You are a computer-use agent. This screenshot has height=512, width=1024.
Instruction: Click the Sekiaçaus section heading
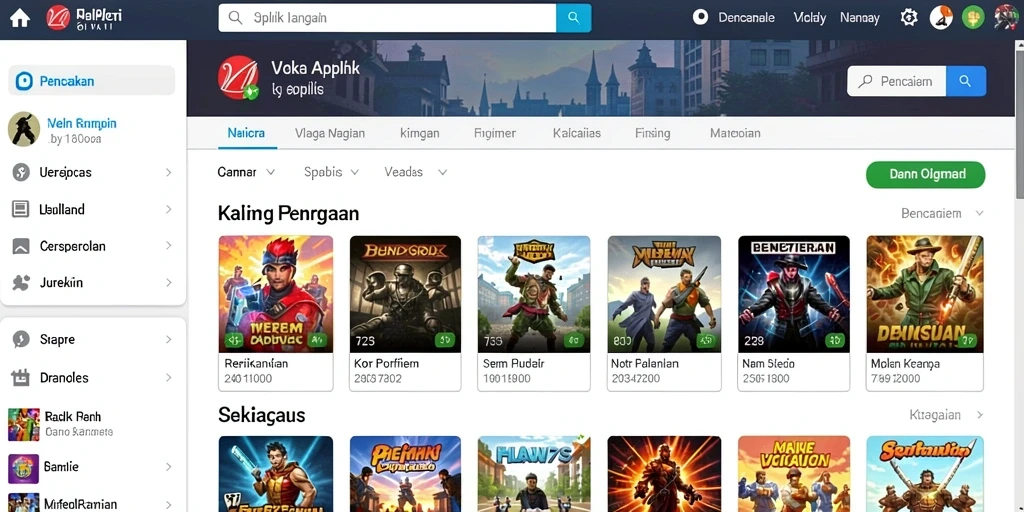click(261, 415)
